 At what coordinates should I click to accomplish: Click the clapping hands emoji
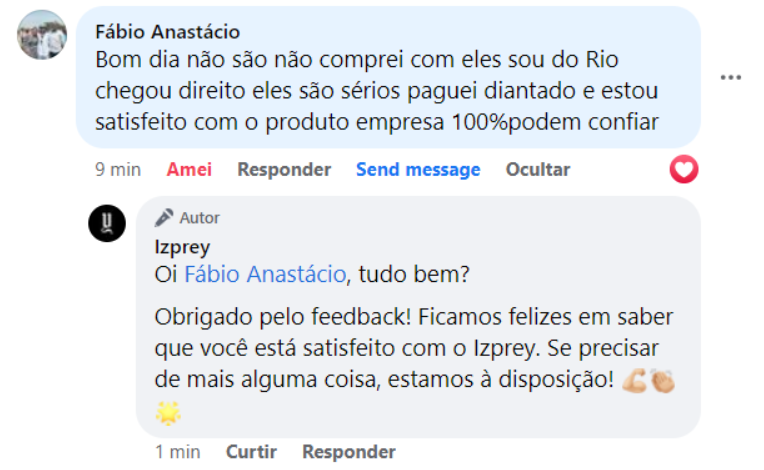point(662,381)
